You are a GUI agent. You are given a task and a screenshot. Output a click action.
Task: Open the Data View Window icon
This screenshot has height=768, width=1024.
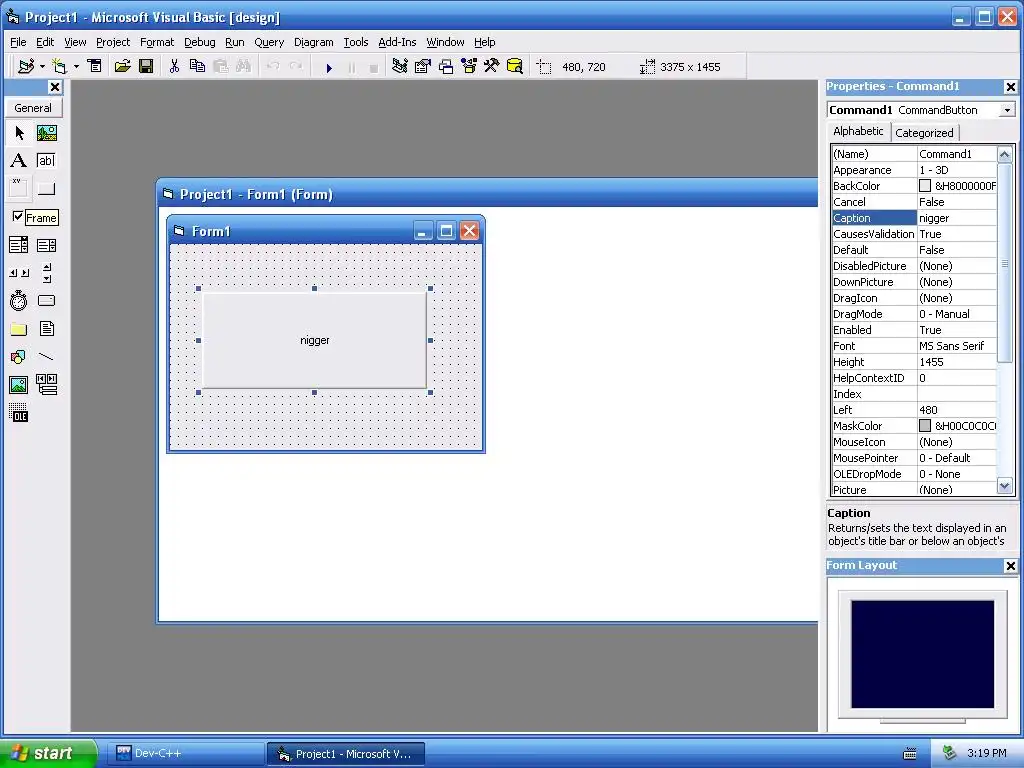coord(515,67)
